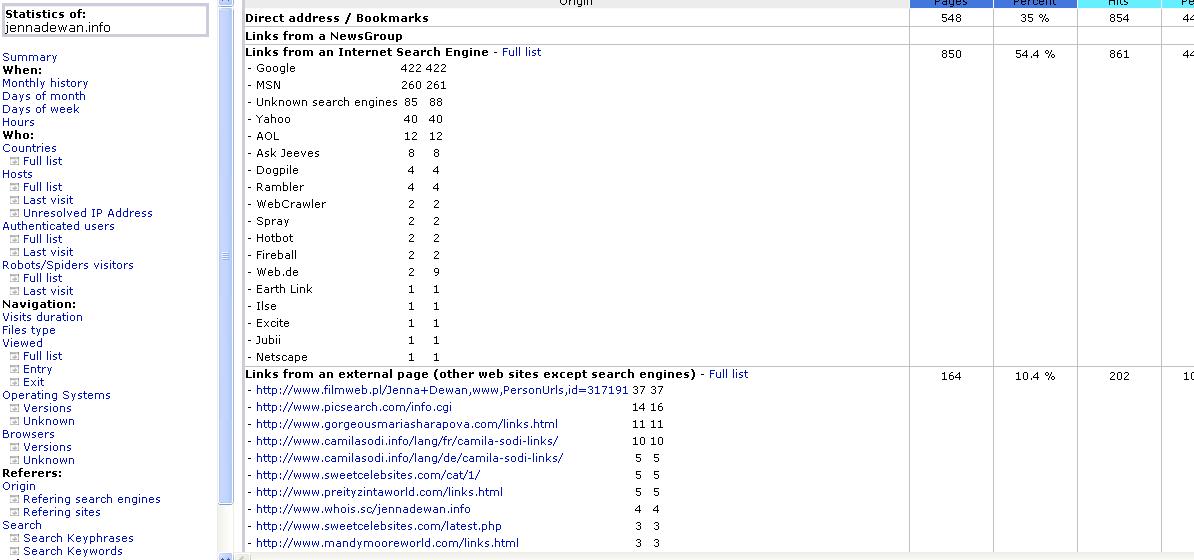Click the icon next to Operating Systems Versions
Image resolution: width=1194 pixels, height=560 pixels.
pos(15,408)
